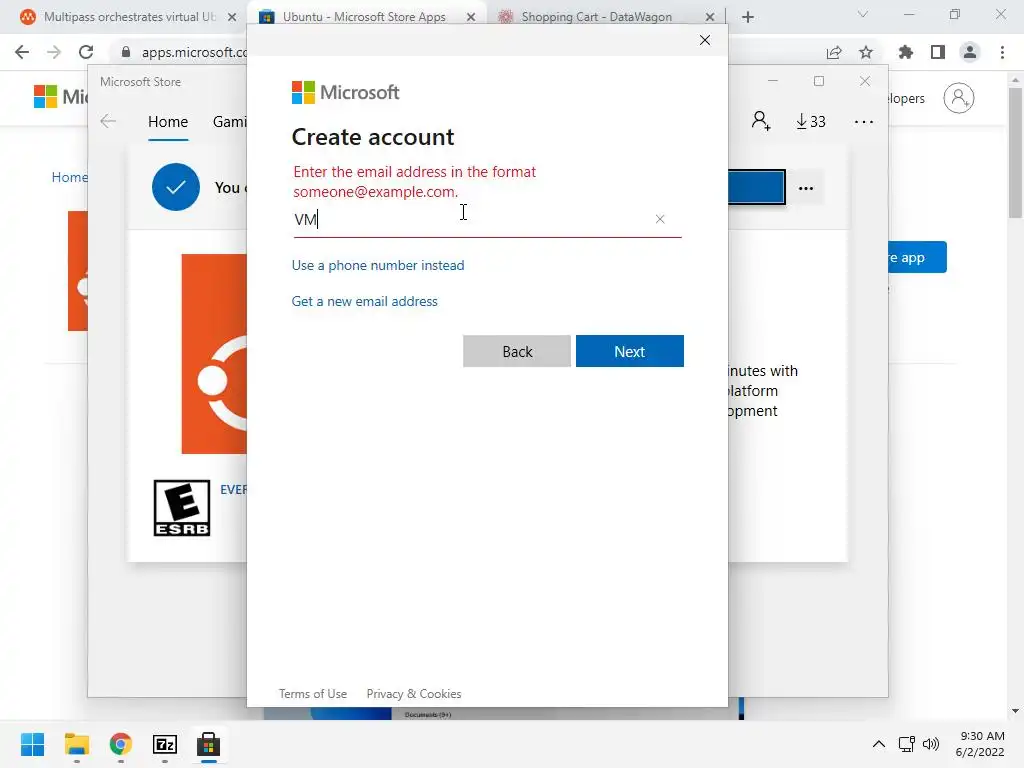The width and height of the screenshot is (1024, 768).
Task: Click the blue checkmark icon in Store
Action: point(176,187)
